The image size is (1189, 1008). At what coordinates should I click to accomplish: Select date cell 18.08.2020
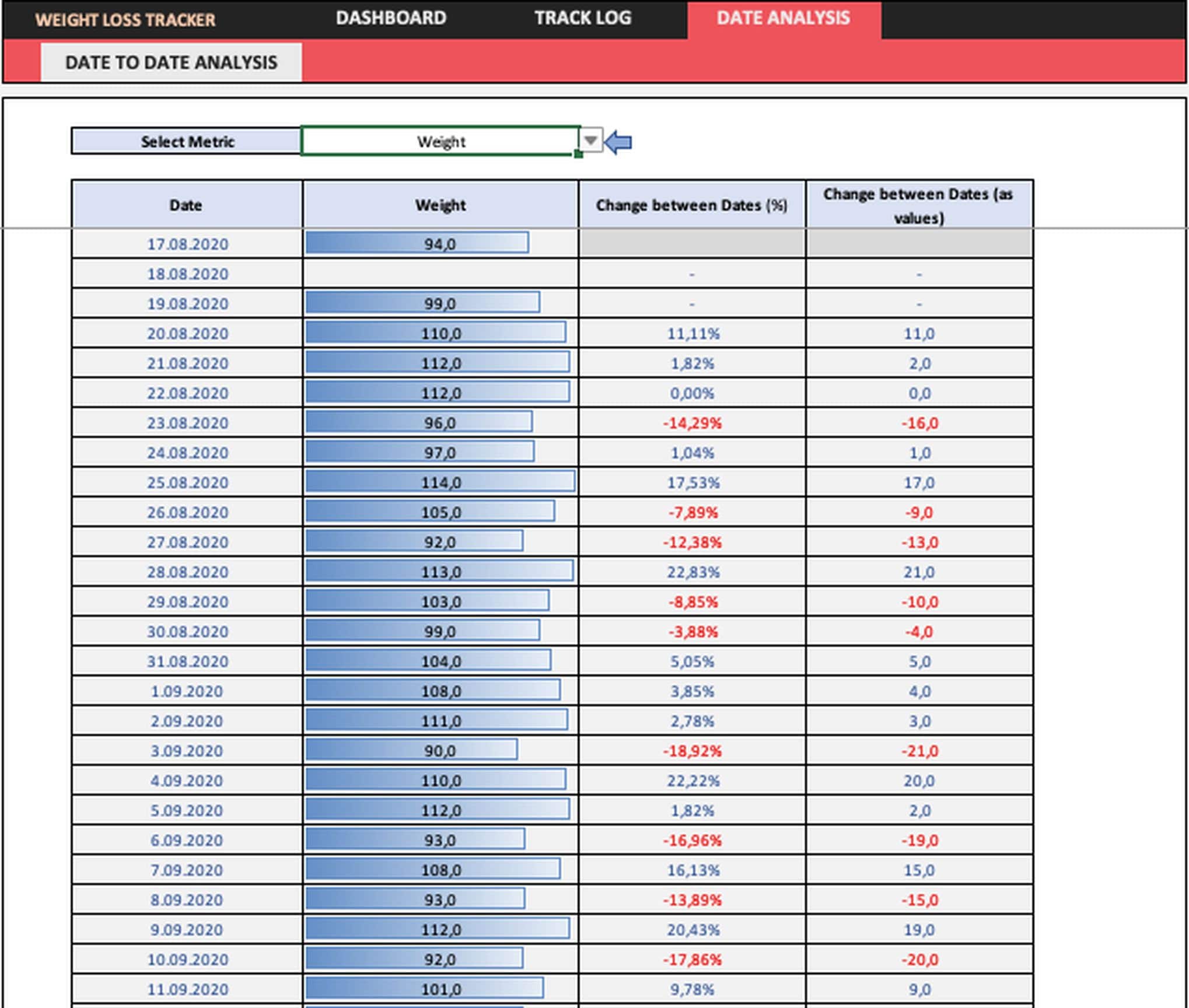point(187,274)
